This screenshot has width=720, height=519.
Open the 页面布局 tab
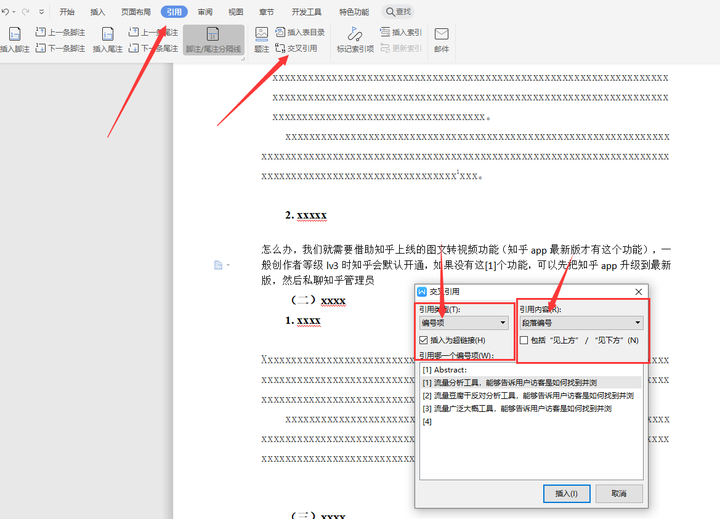coord(136,12)
